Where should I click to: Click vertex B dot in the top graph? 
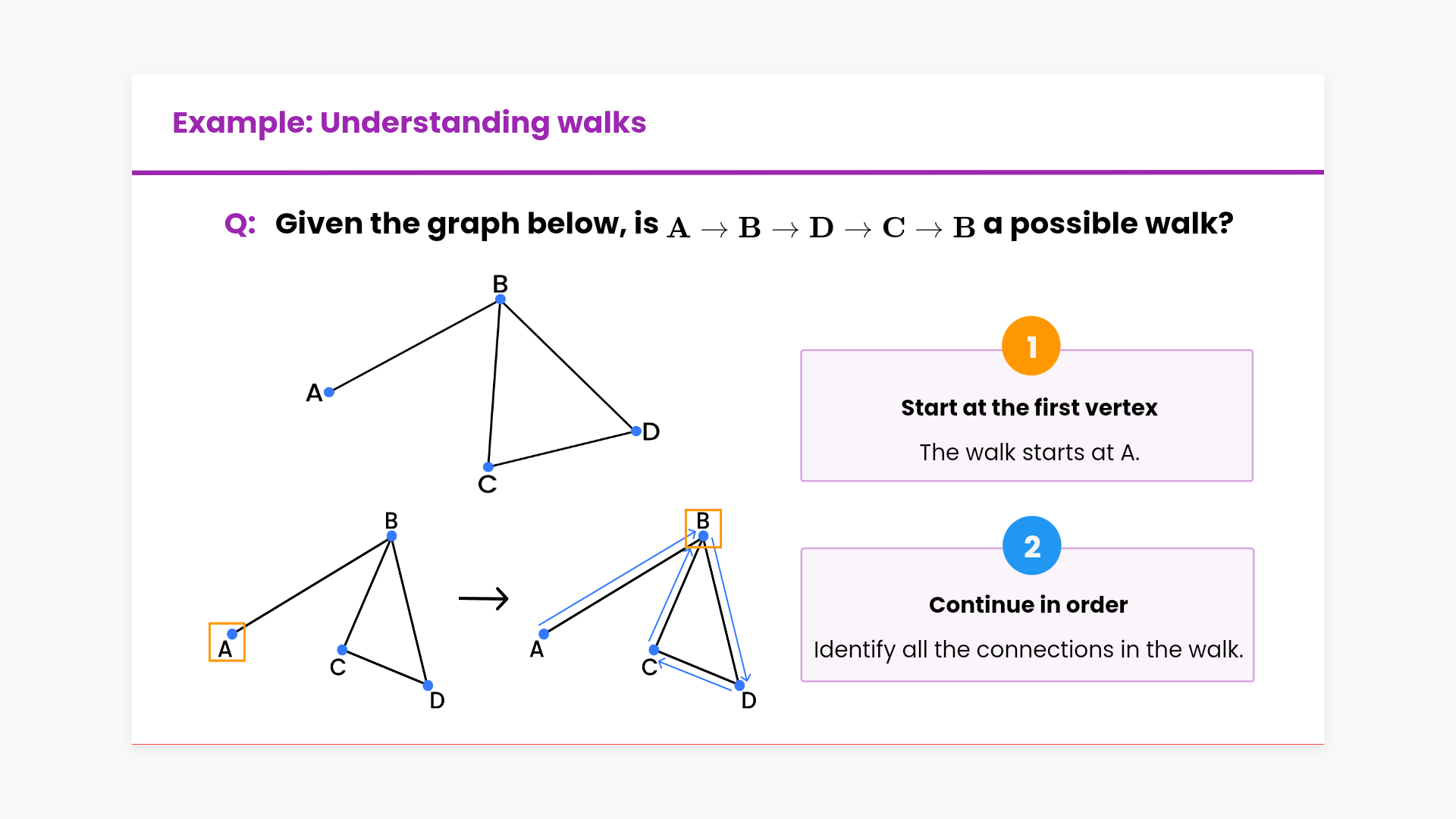[x=500, y=300]
